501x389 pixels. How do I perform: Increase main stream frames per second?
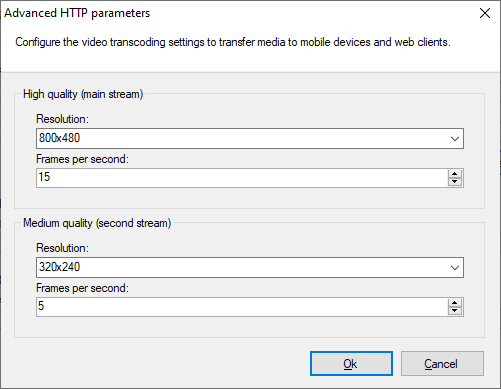point(455,174)
